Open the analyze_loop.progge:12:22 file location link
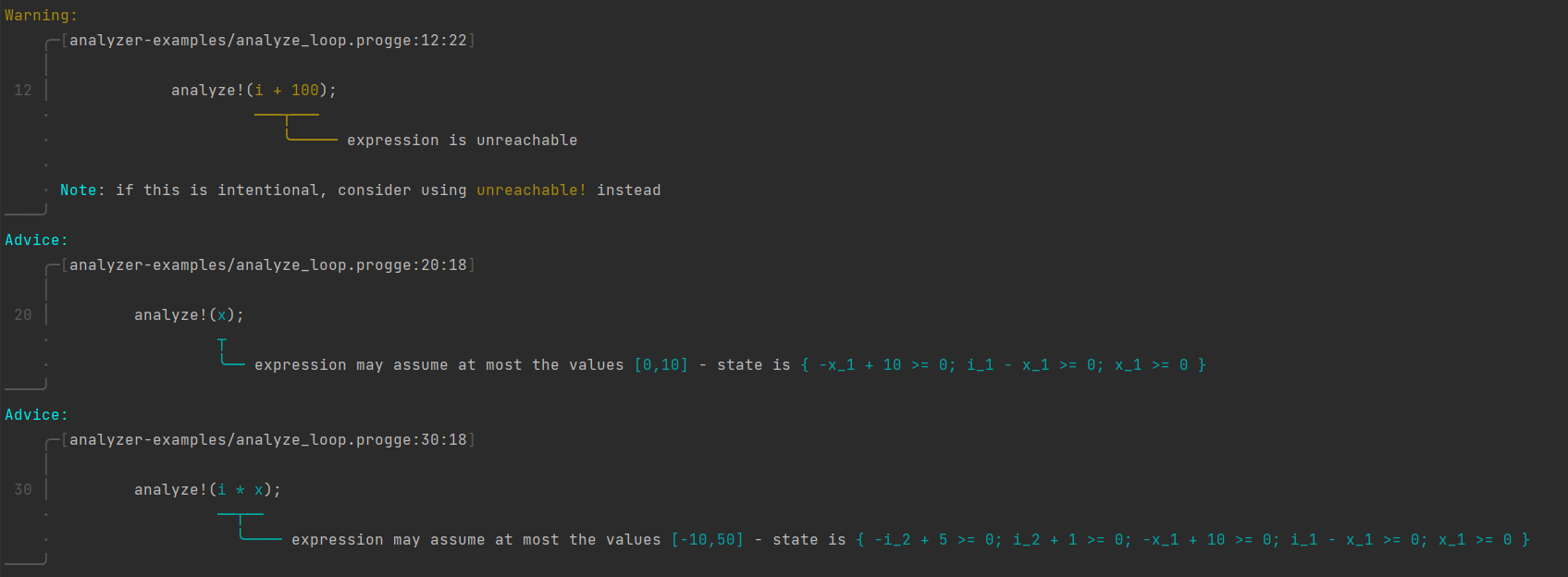1568x577 pixels. pos(268,41)
